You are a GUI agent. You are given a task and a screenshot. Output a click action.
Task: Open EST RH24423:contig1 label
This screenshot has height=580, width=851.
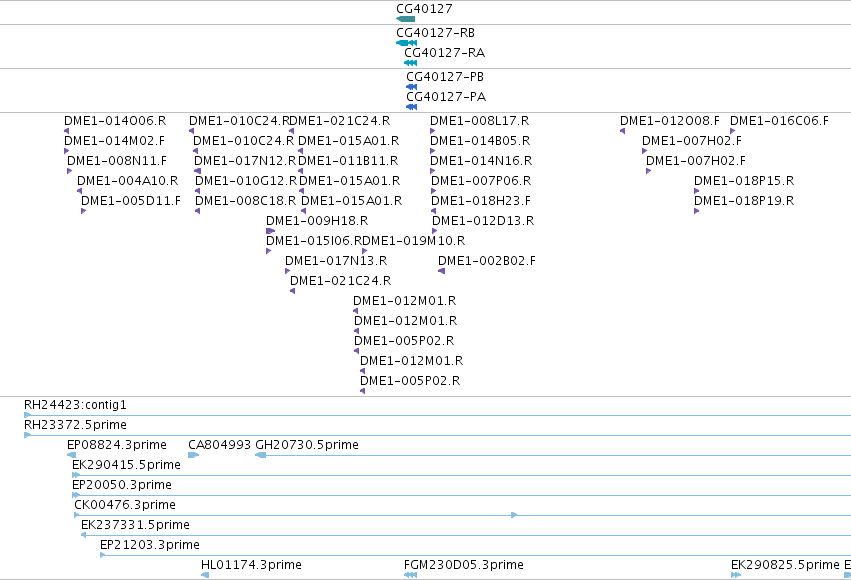pos(75,405)
